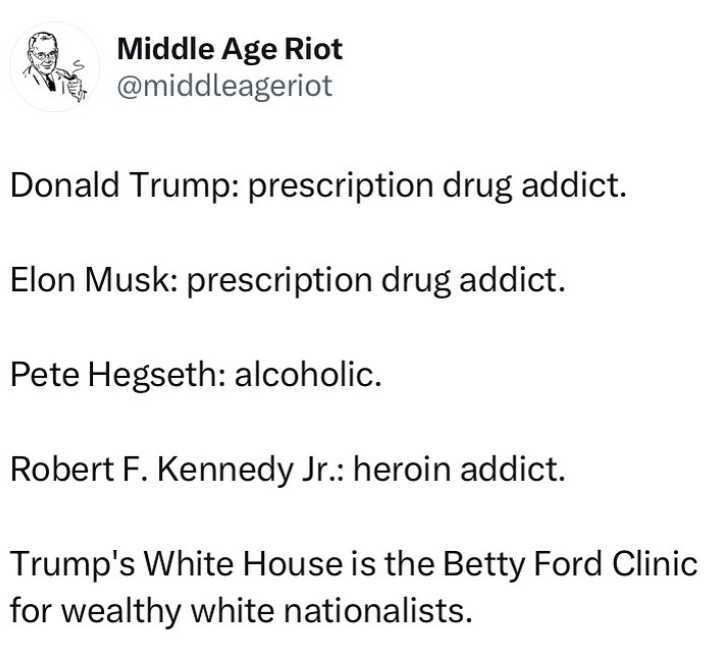
Task: Click the words Betty Ford Clinic
Action: [x=570, y=565]
